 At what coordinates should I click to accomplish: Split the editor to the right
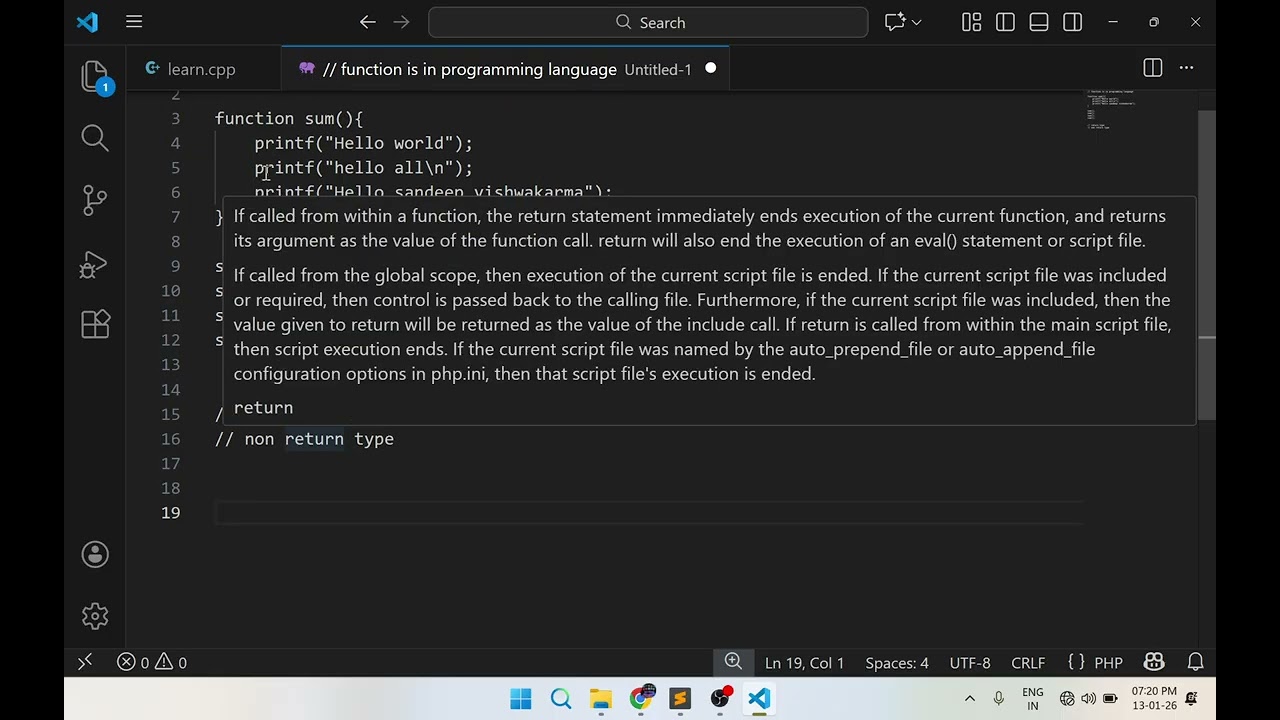[1152, 68]
